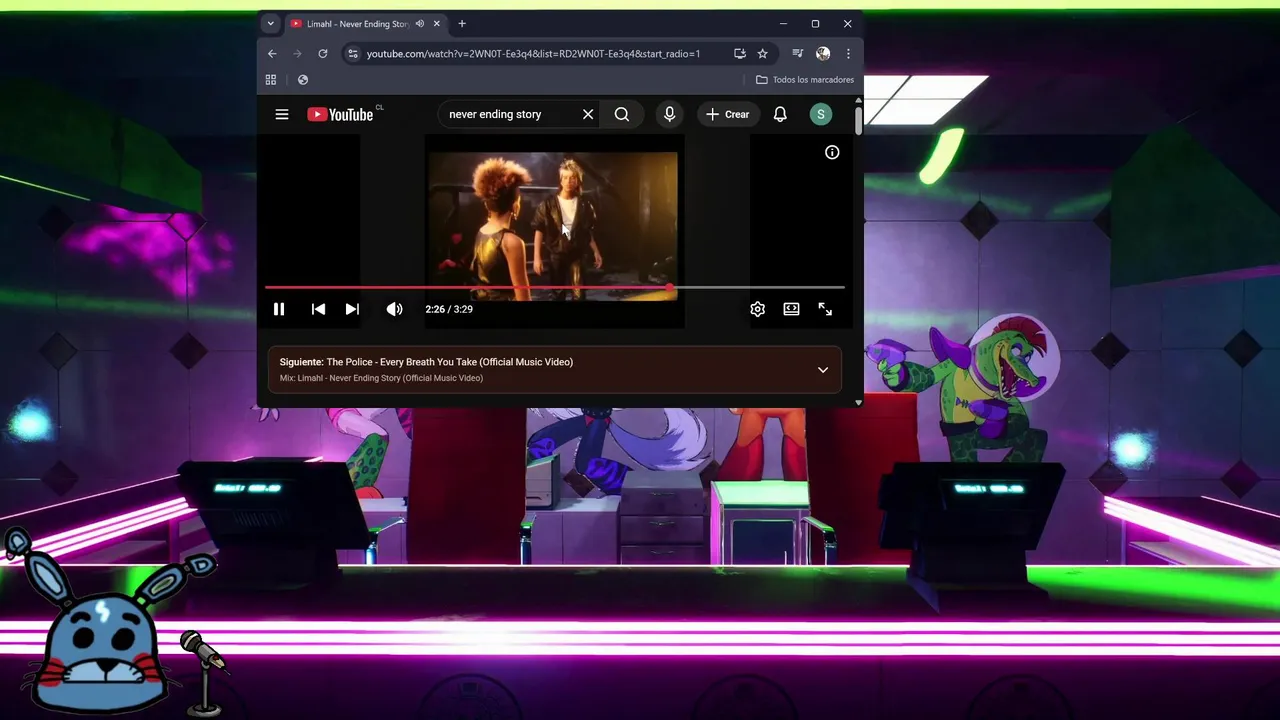
Task: Skip to the next video
Action: click(352, 309)
